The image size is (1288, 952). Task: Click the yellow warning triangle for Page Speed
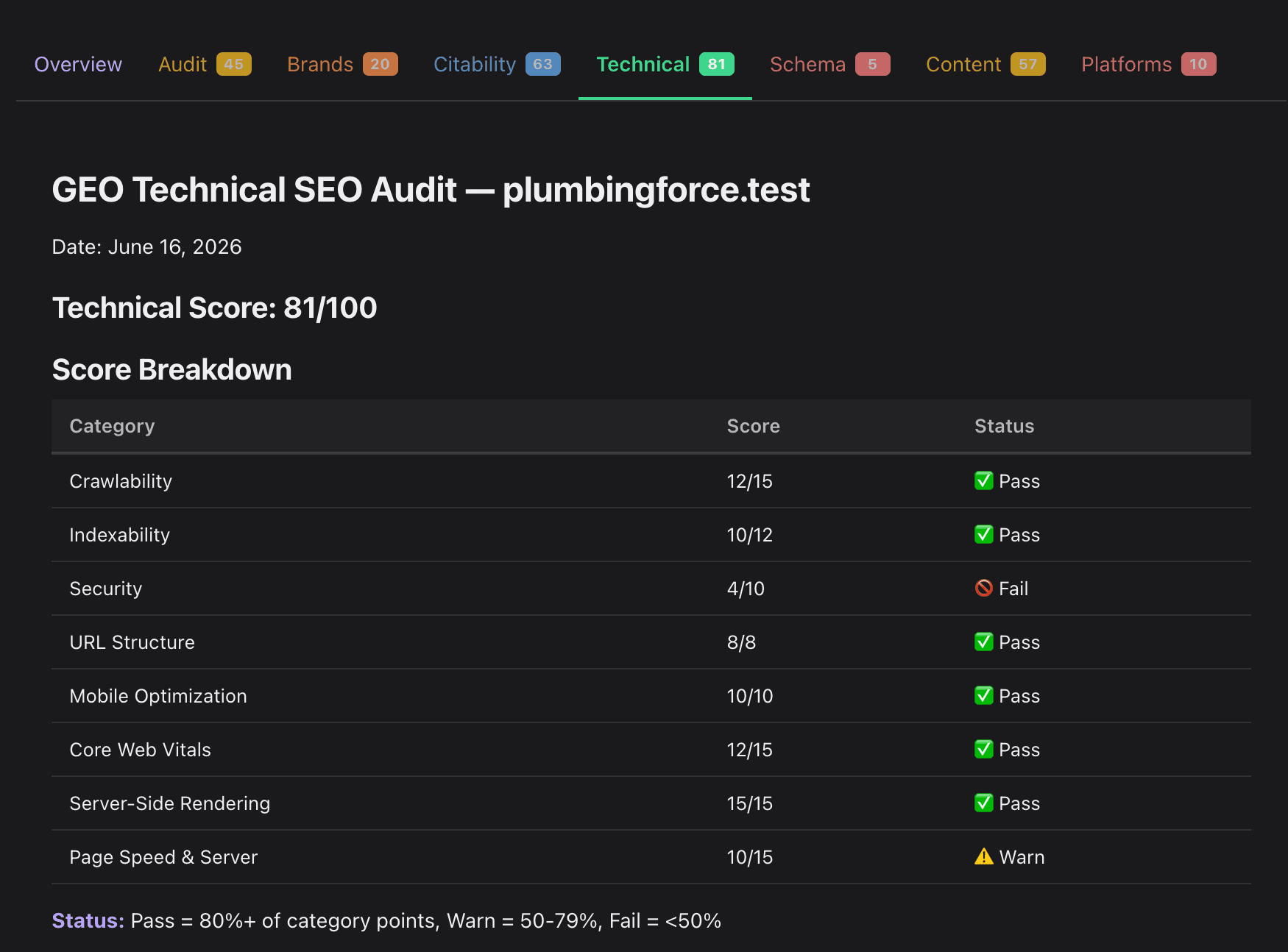tap(983, 856)
